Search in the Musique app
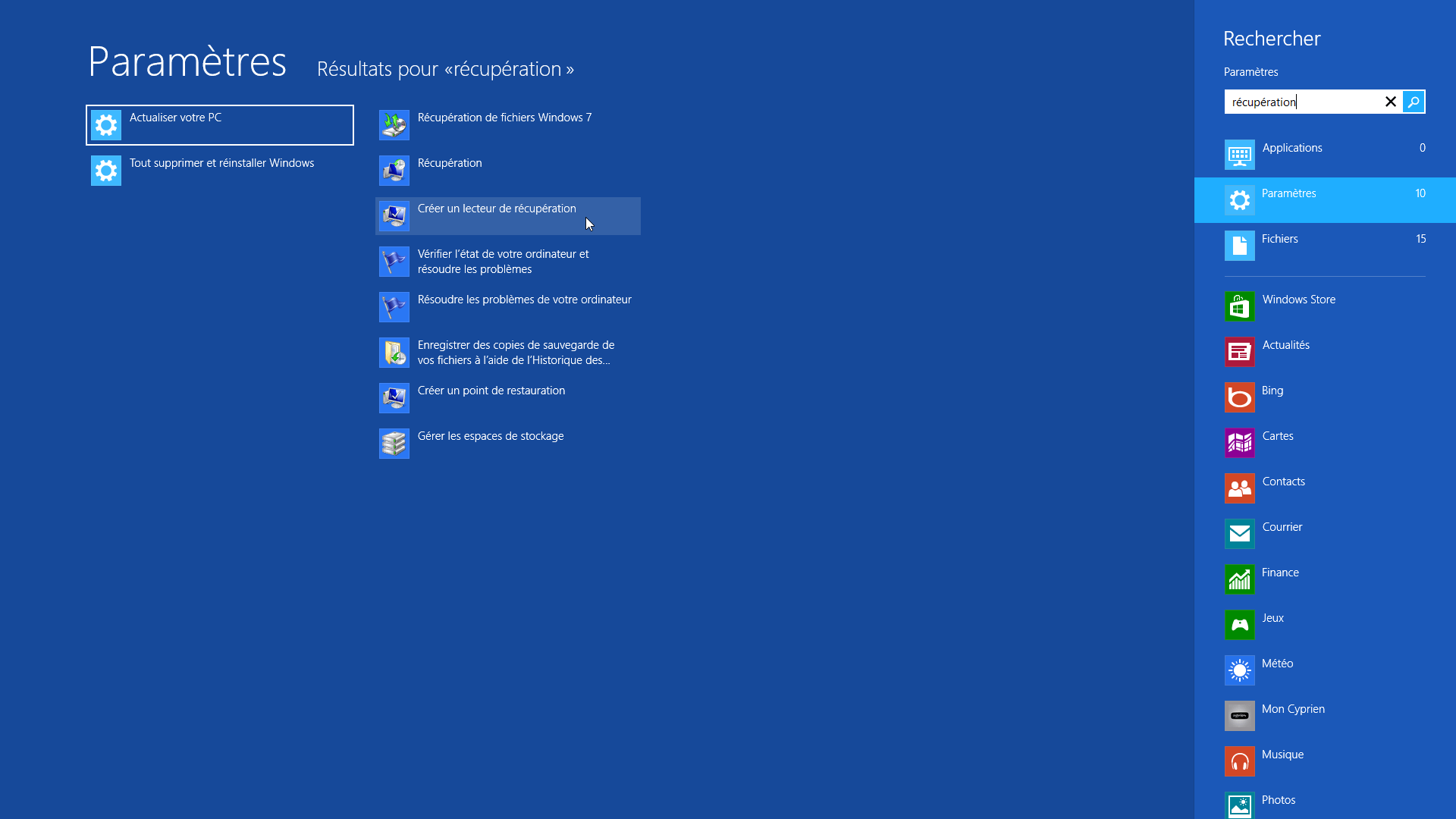Viewport: 1456px width, 819px height. pos(1325,761)
